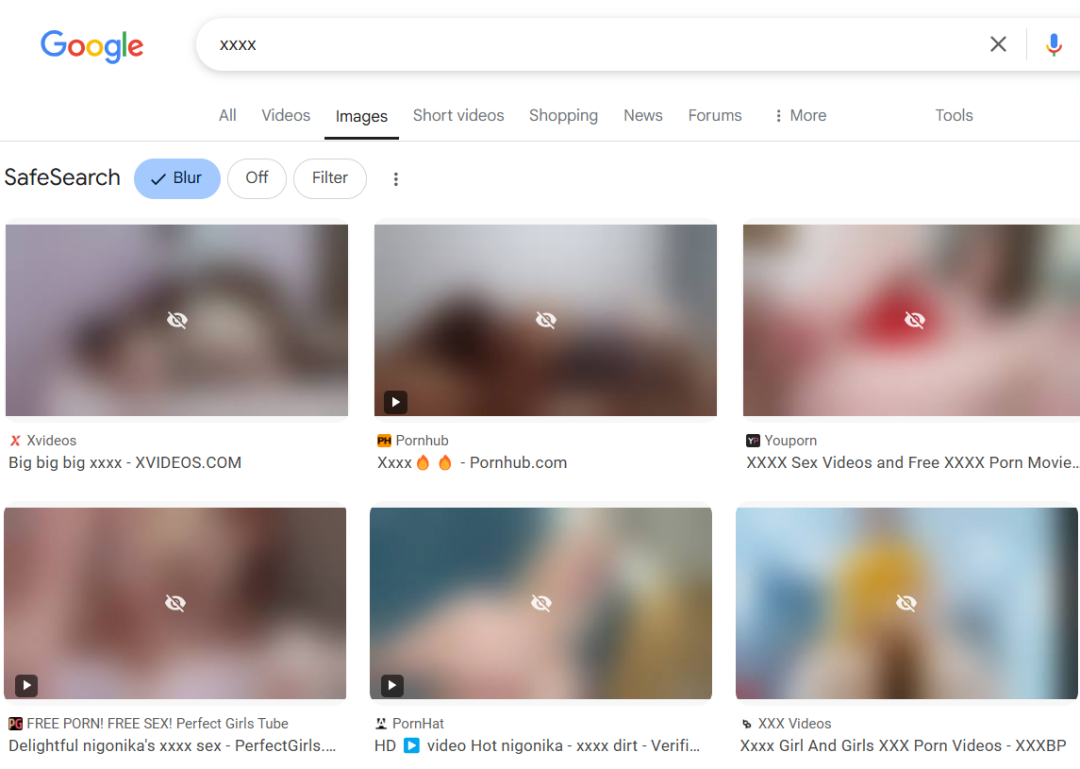The height and width of the screenshot is (769, 1080).
Task: Select SafeSearch Blur option
Action: pyautogui.click(x=177, y=178)
